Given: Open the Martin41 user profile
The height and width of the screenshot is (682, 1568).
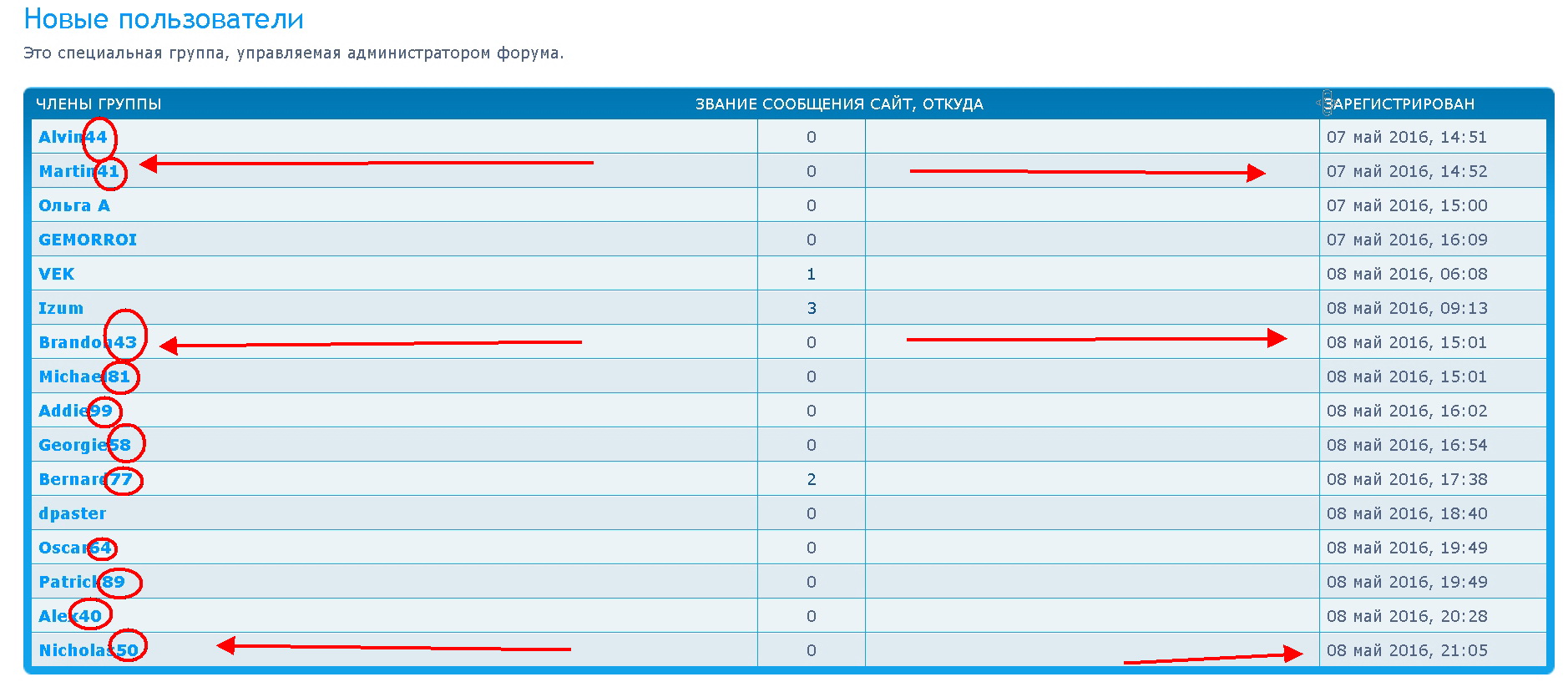Looking at the screenshot, I should [79, 171].
